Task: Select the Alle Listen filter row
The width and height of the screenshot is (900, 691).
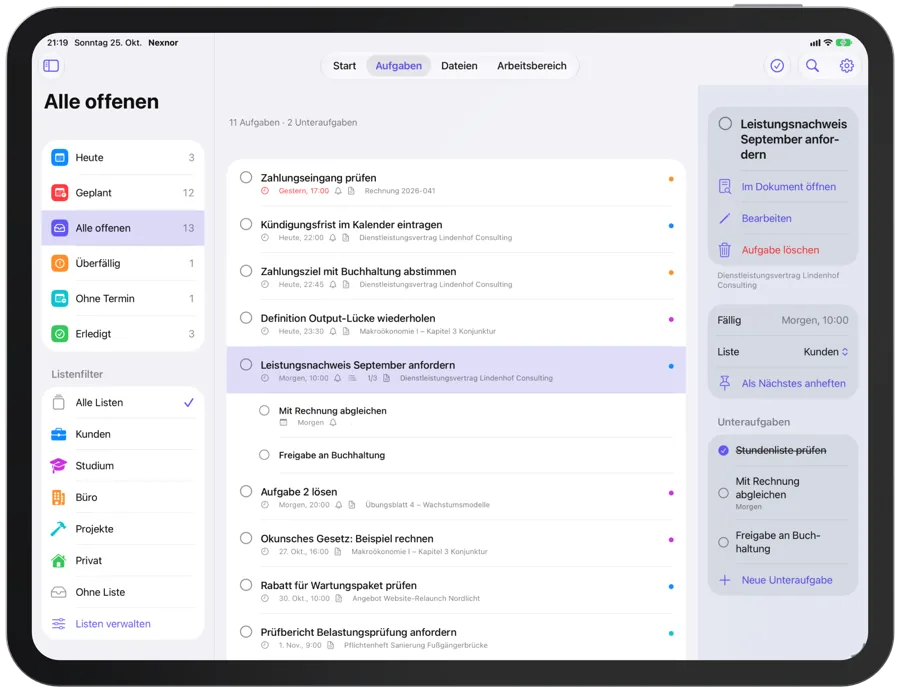Action: point(123,403)
